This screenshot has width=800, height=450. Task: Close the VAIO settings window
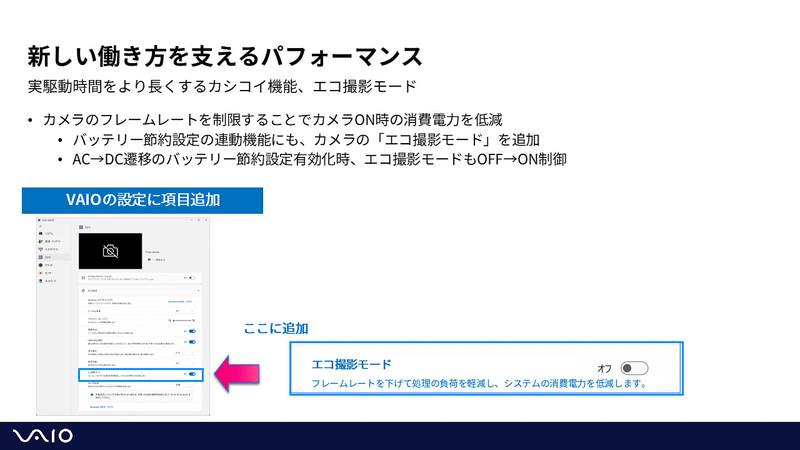click(x=206, y=219)
